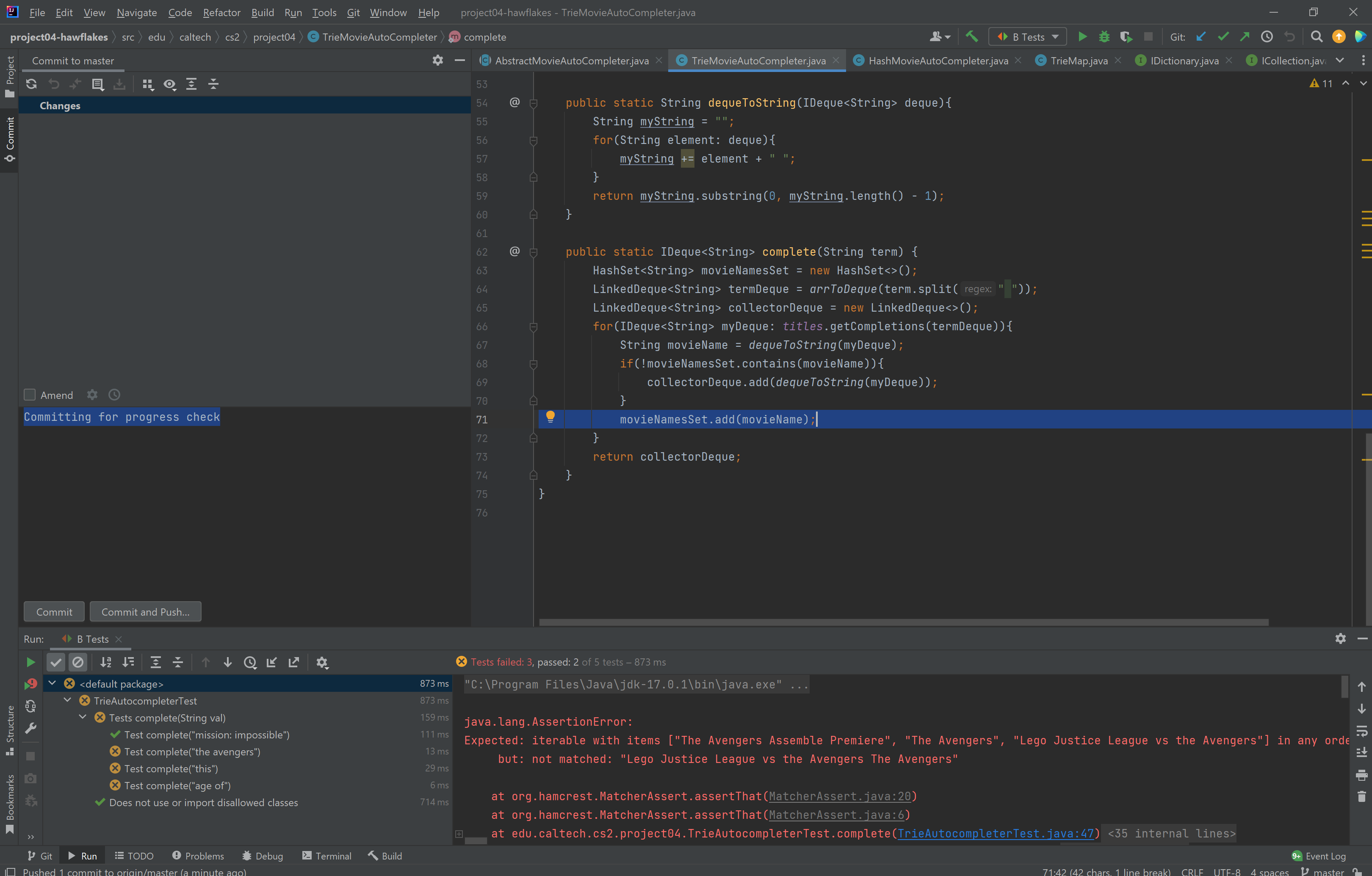
Task: Toggle Show Passed tests checkmark button
Action: tap(56, 662)
